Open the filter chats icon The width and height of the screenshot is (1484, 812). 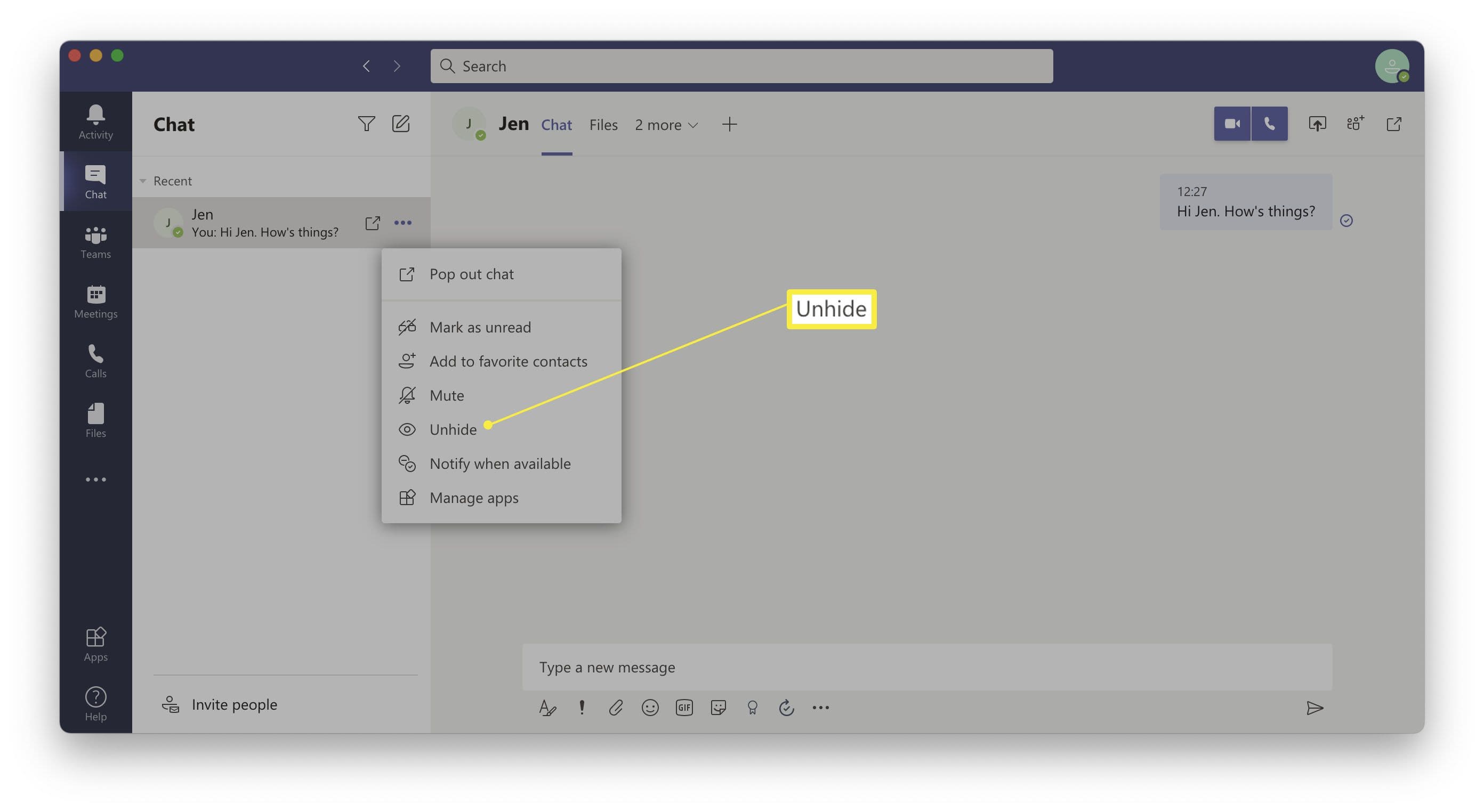pyautogui.click(x=366, y=124)
